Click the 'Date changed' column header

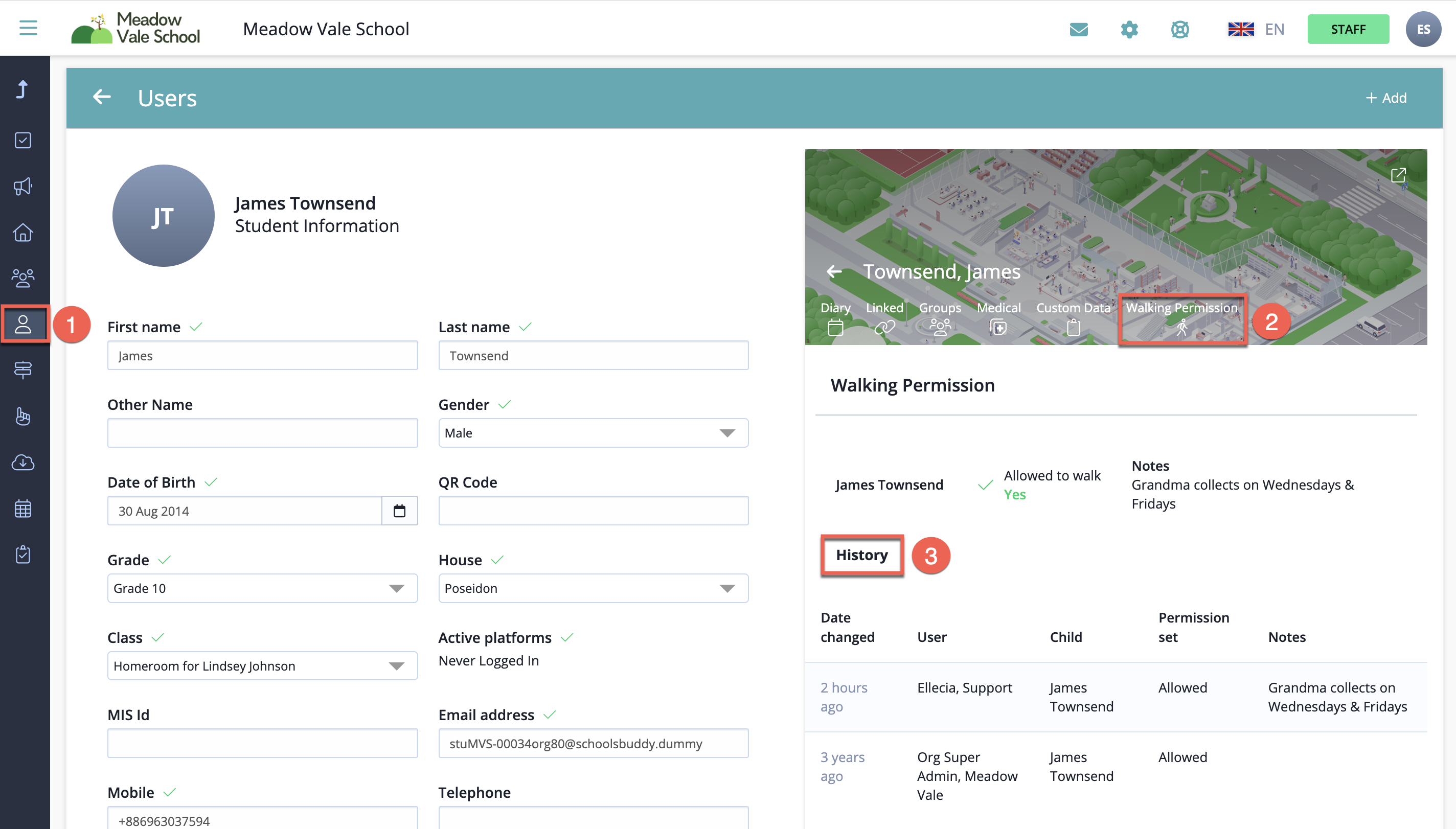(x=847, y=627)
